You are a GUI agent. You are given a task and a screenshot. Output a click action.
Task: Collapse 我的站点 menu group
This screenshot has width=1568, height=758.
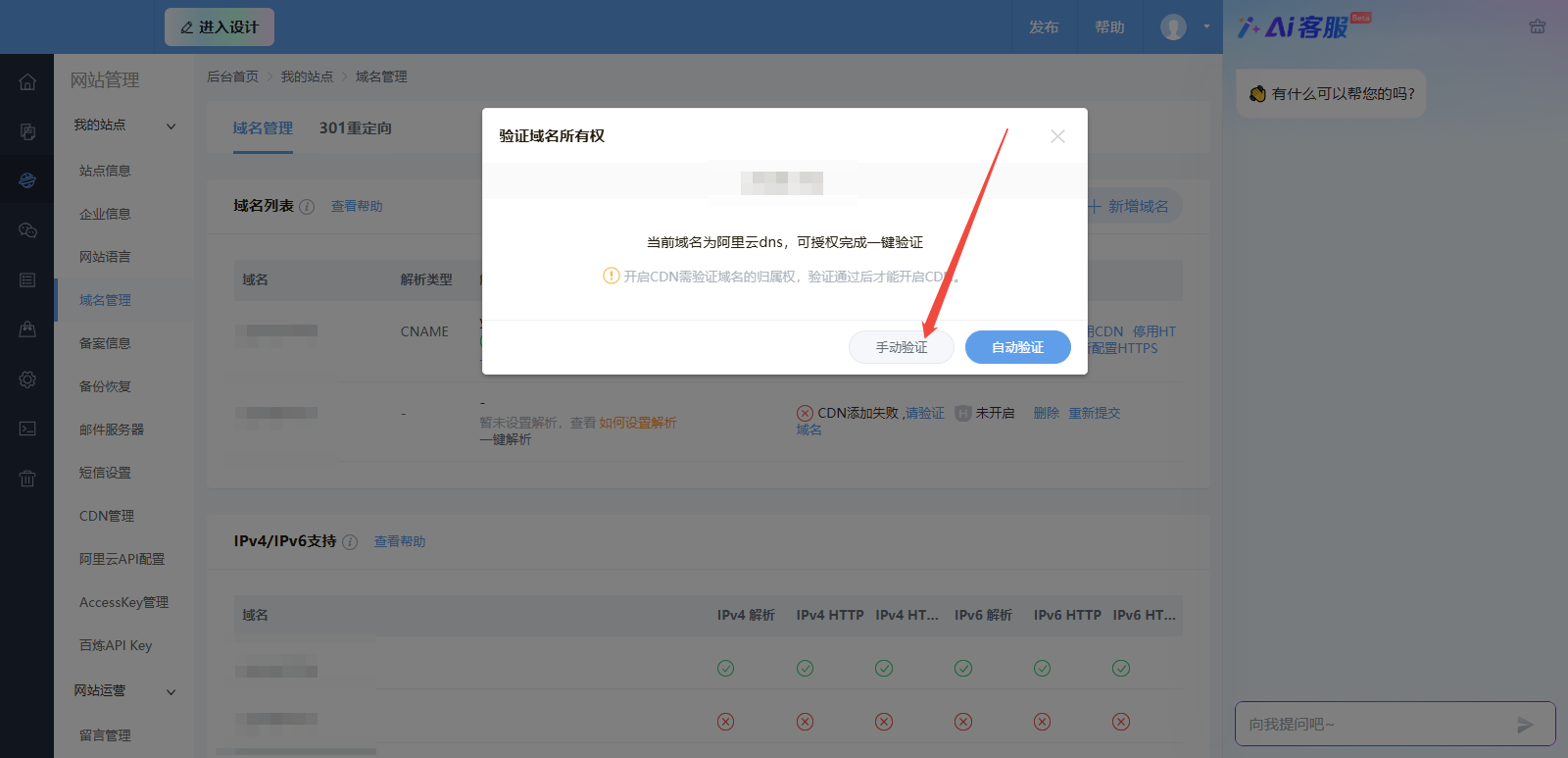tap(124, 126)
